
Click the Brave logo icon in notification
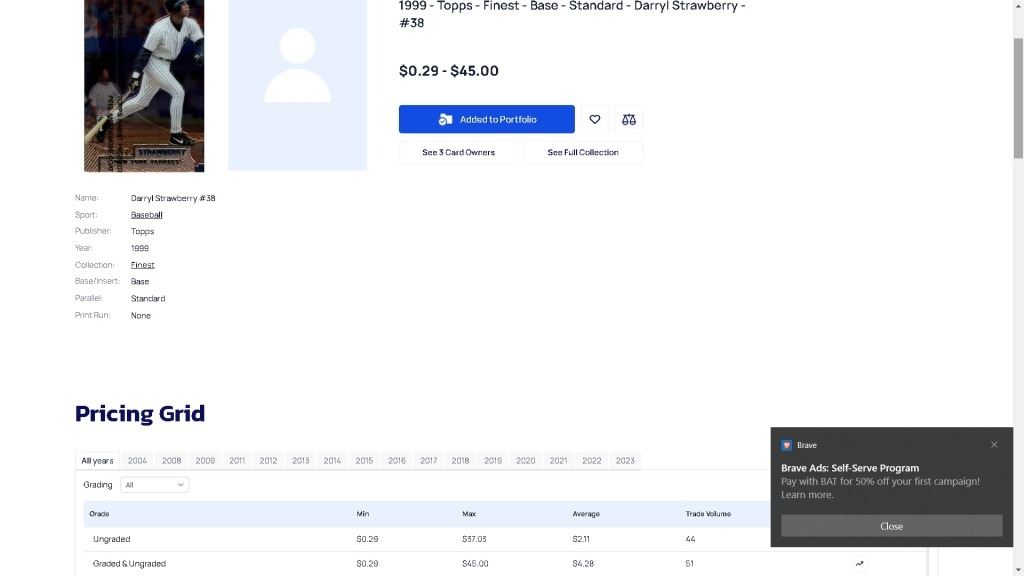787,445
